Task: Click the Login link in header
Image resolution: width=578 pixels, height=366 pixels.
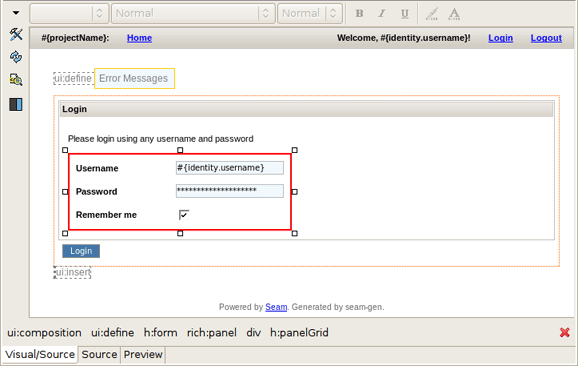Action: (x=501, y=38)
